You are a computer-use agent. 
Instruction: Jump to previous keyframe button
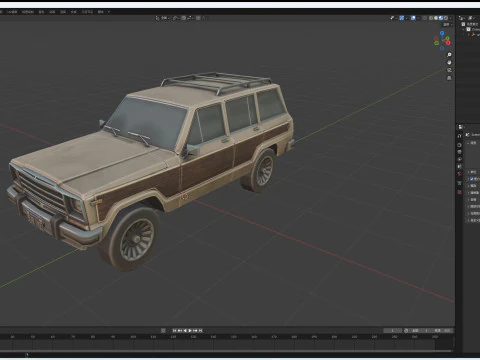180,330
